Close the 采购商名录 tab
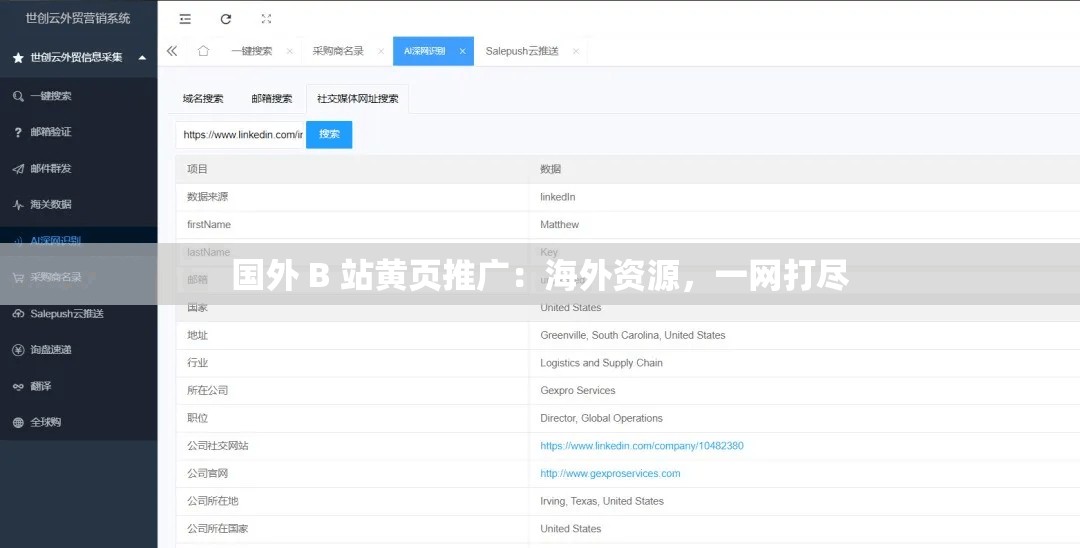The width and height of the screenshot is (1080, 548). 380,51
